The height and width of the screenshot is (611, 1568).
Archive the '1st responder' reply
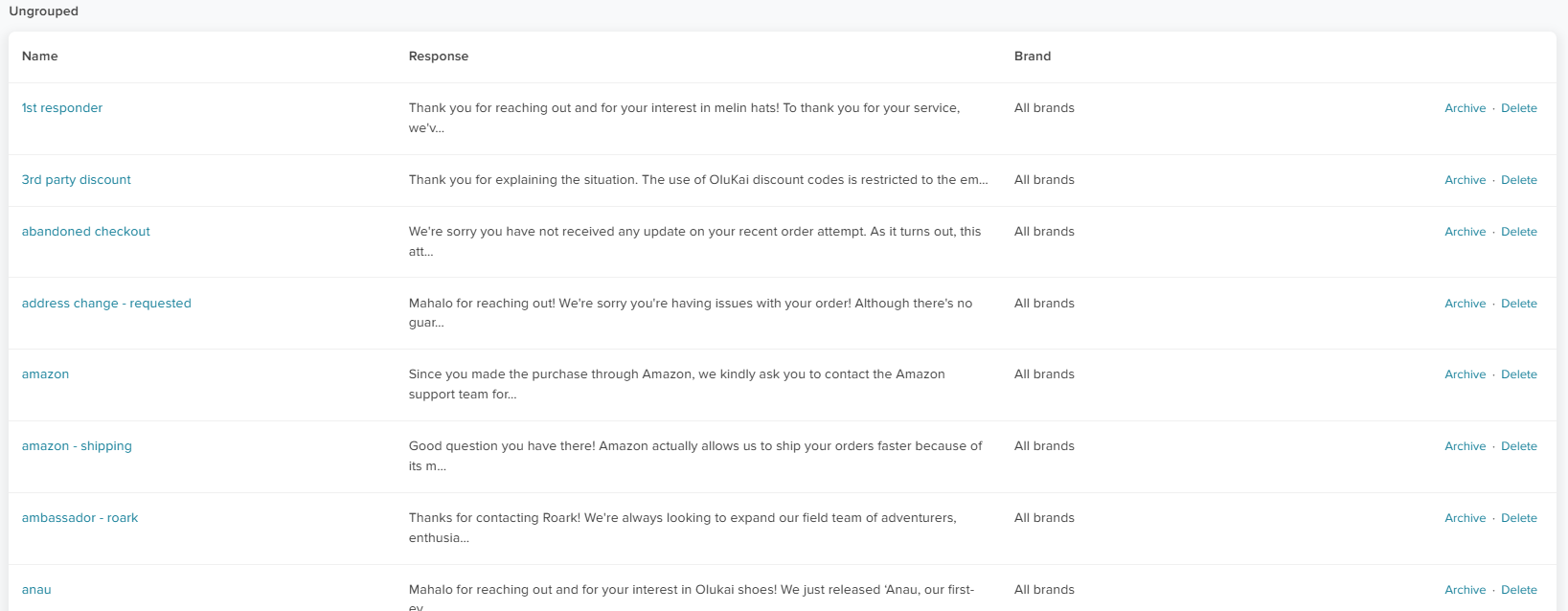tap(1465, 108)
